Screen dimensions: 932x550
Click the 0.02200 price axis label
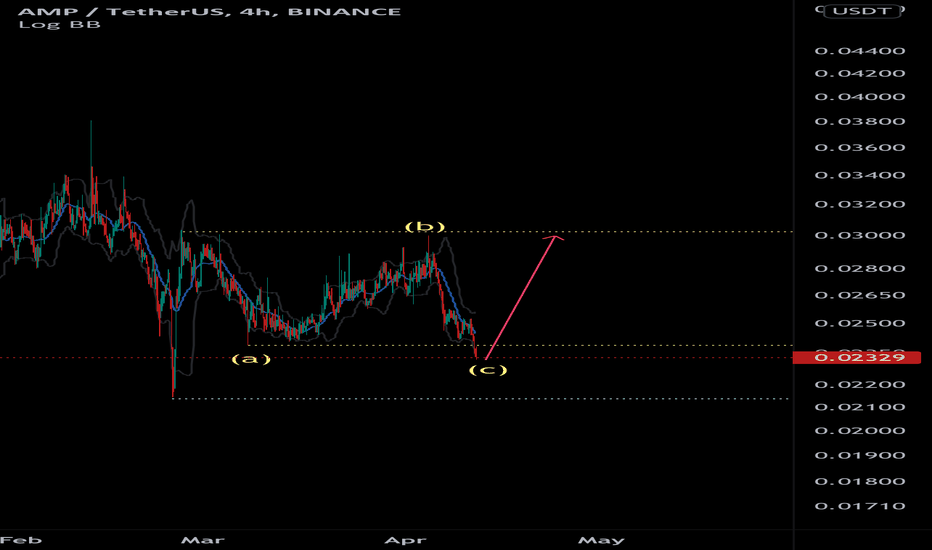[x=860, y=385]
